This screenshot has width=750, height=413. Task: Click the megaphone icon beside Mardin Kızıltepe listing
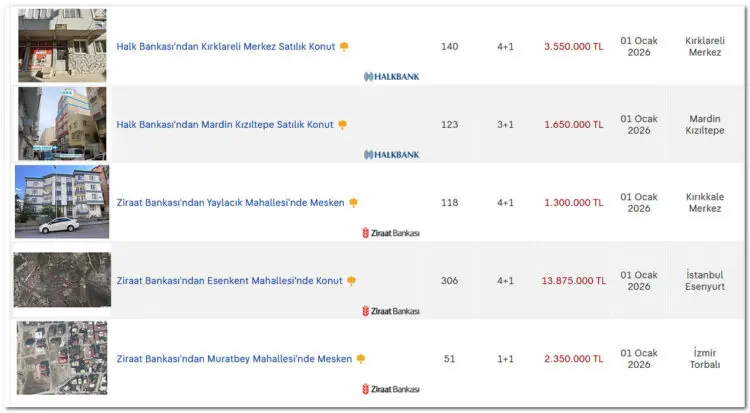[342, 125]
